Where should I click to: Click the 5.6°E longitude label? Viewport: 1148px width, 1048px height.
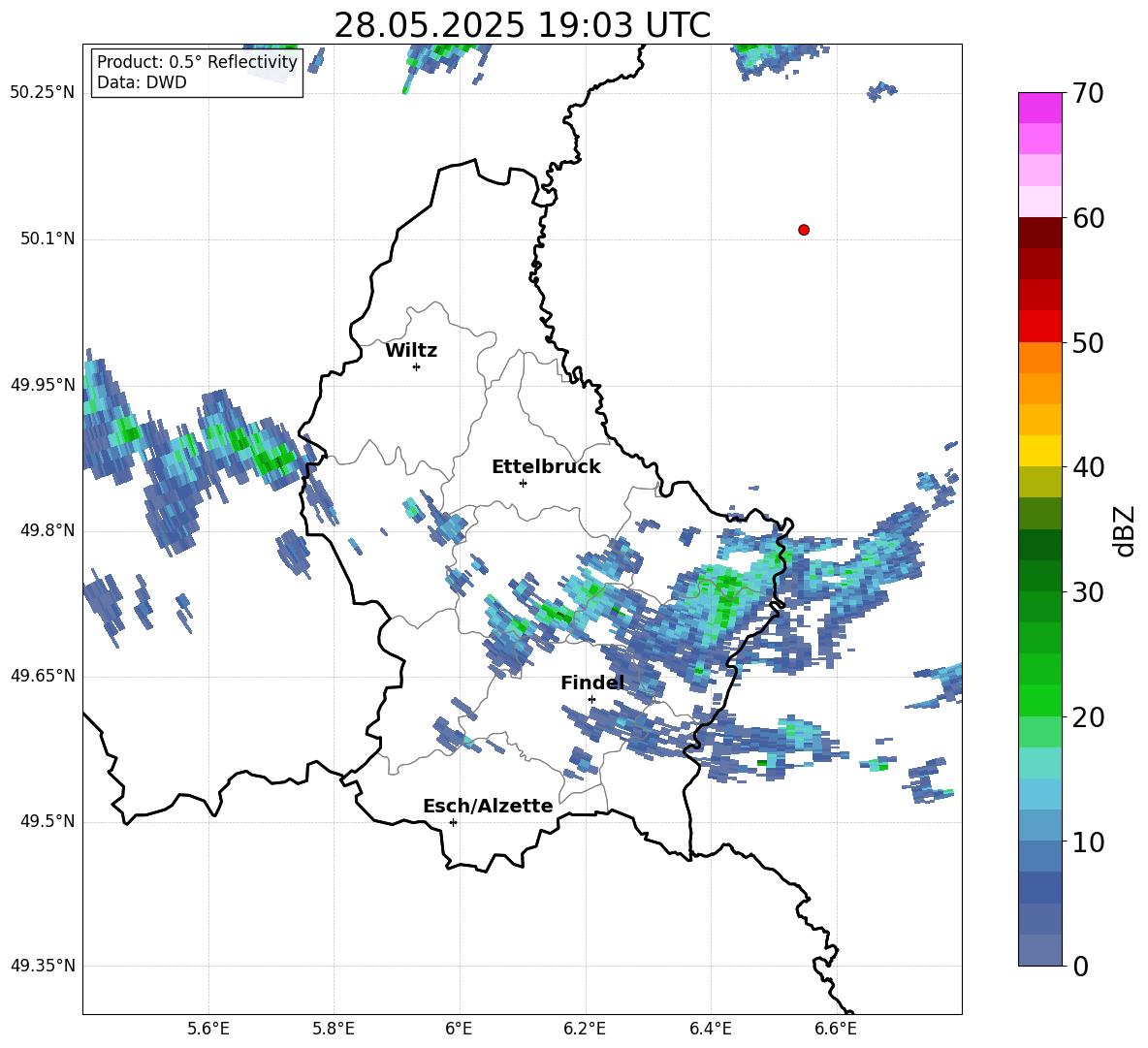point(208,1029)
